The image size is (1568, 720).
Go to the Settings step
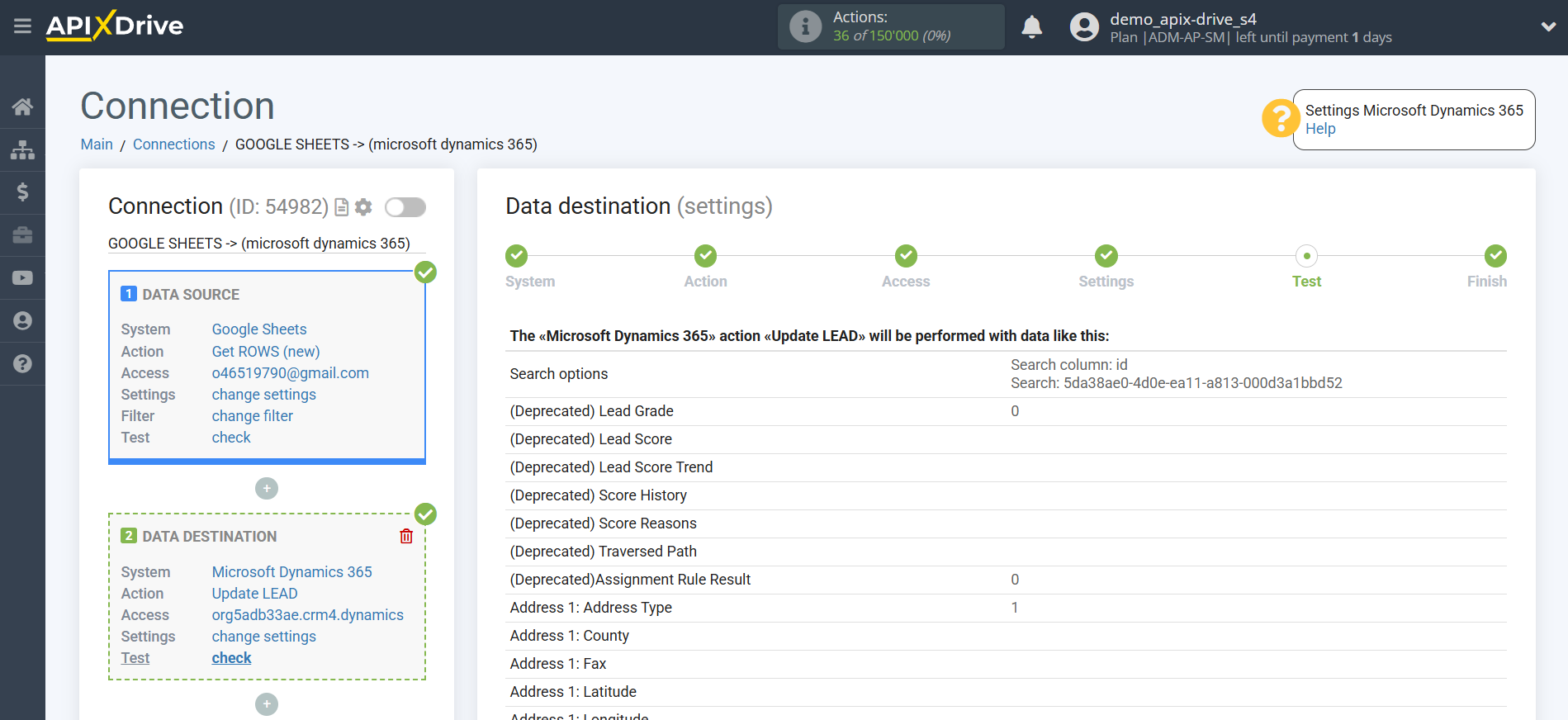click(x=1106, y=256)
